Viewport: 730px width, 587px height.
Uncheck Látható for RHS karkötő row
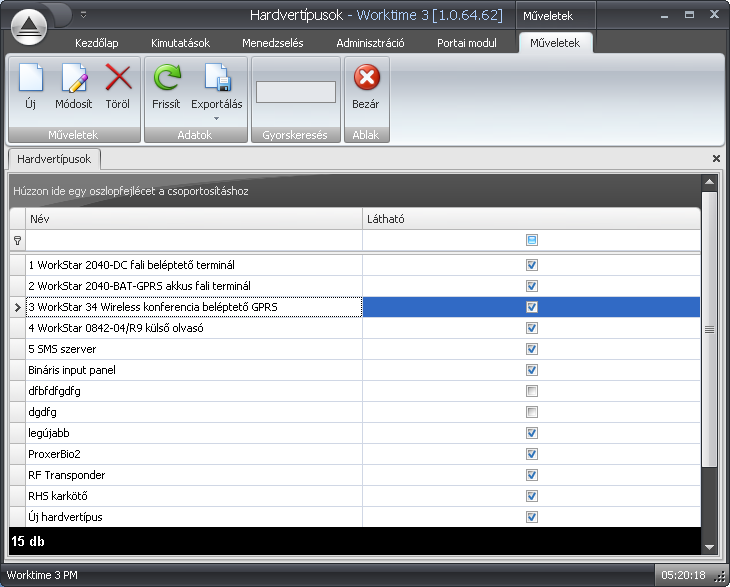point(532,496)
